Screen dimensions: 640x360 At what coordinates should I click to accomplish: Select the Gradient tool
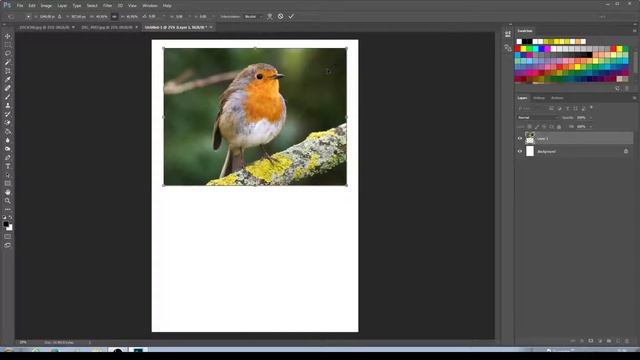click(8, 131)
